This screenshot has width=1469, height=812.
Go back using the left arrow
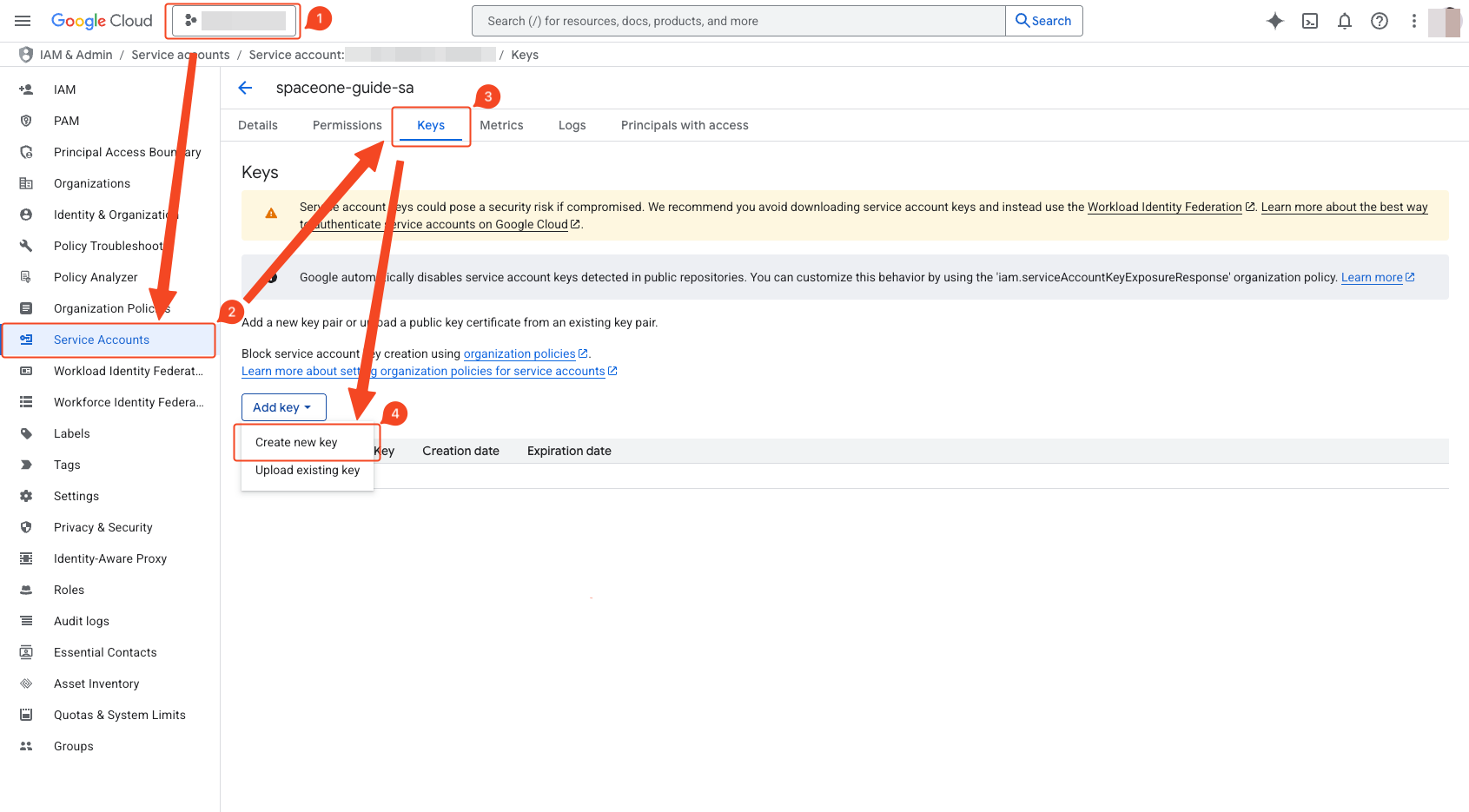pyautogui.click(x=245, y=88)
